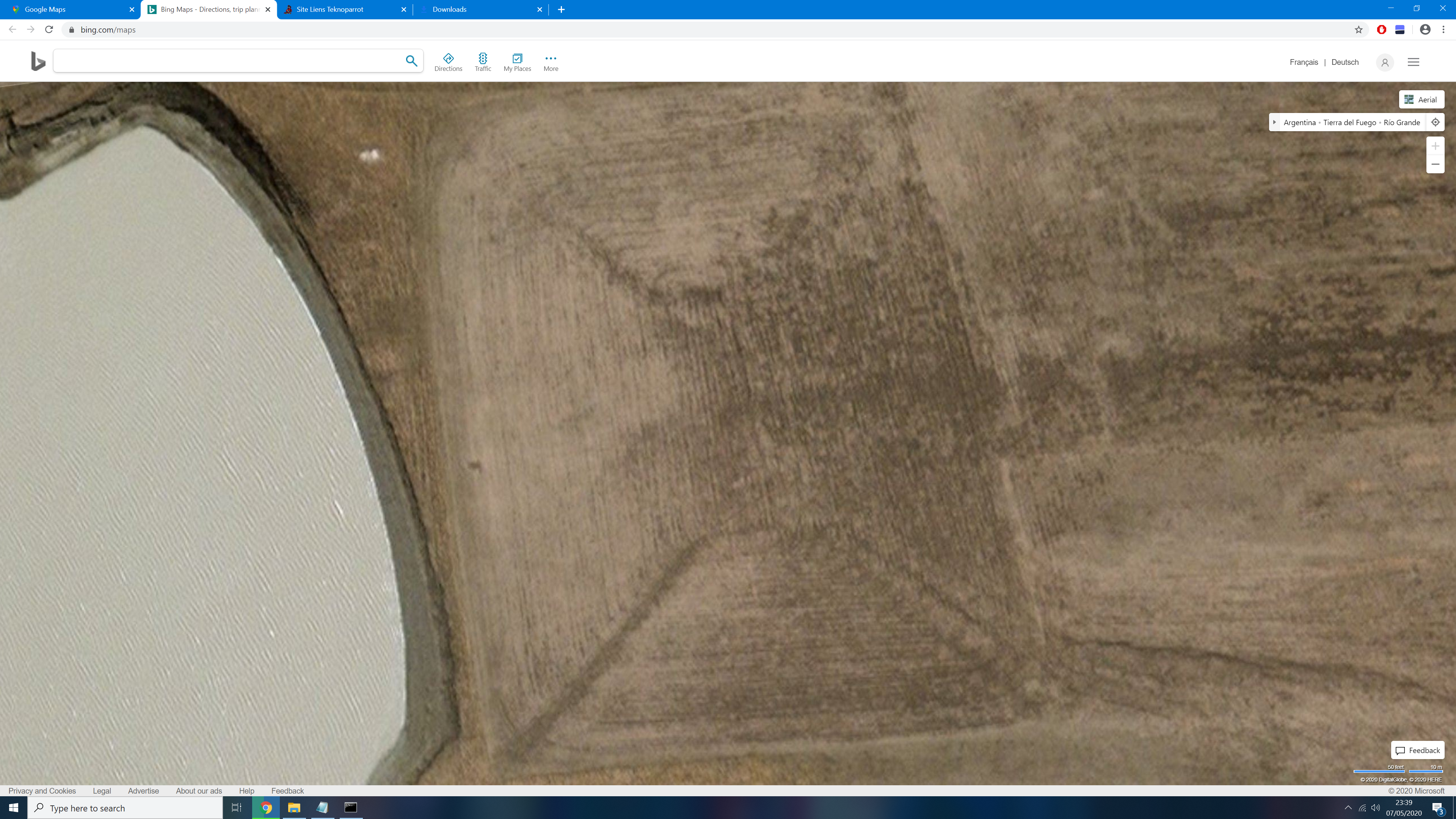Open My Places
The image size is (1456, 819).
tap(517, 62)
